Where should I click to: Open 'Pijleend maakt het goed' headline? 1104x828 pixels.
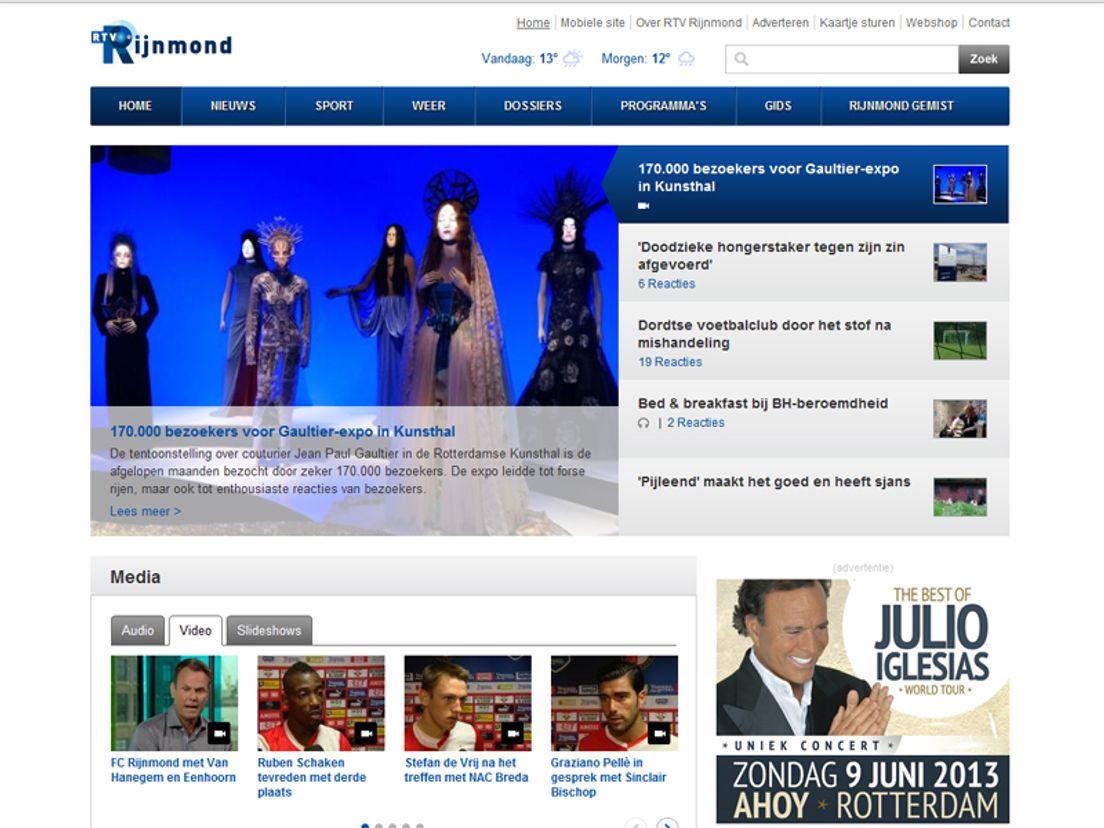(774, 482)
